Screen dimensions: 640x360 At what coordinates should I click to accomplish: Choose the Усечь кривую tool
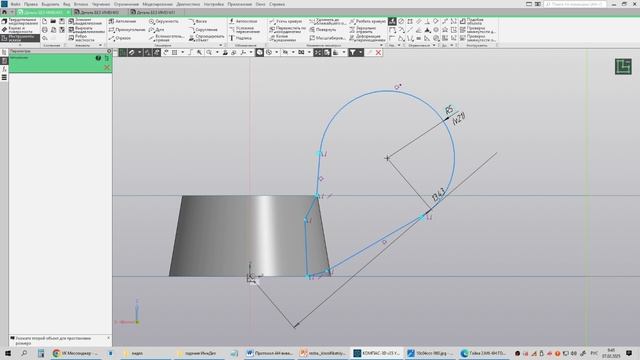tap(286, 21)
